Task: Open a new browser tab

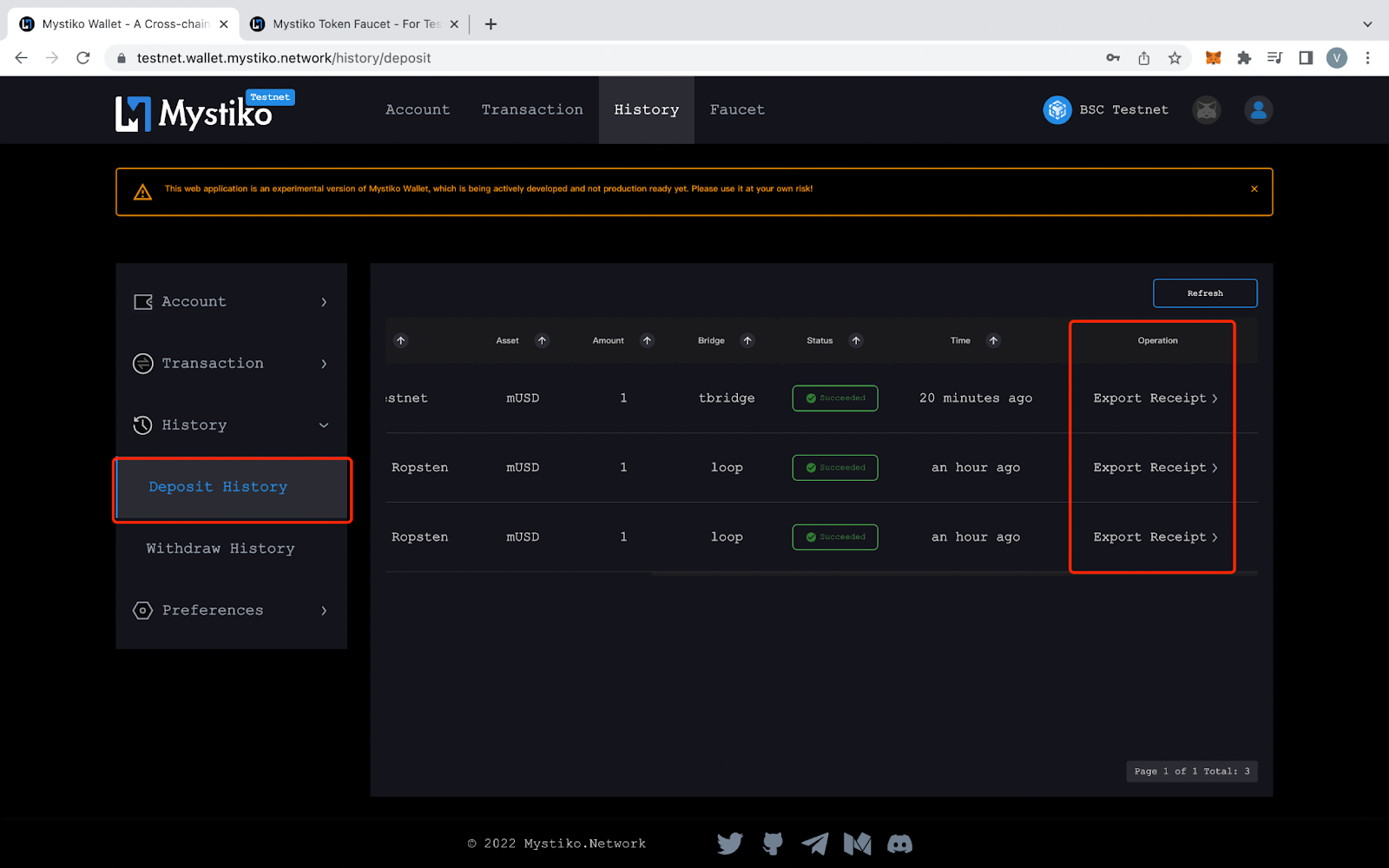Action: click(490, 24)
